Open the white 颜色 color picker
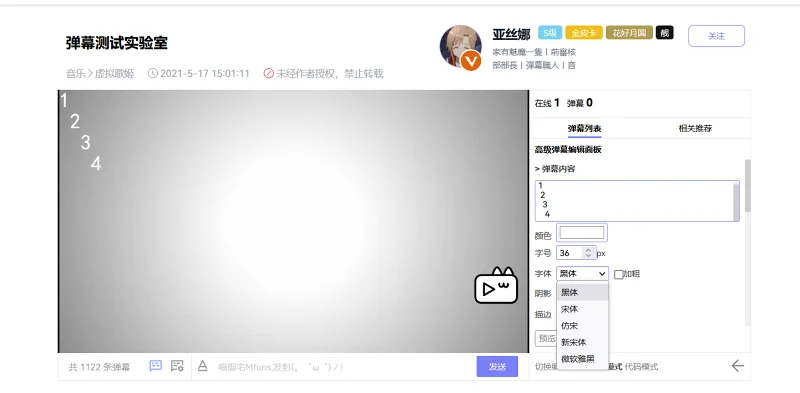Viewport: 800px width, 393px height. click(x=582, y=233)
